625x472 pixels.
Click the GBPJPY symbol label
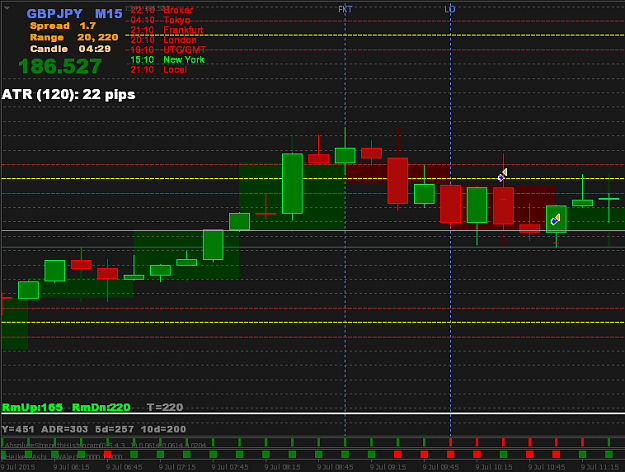55,14
